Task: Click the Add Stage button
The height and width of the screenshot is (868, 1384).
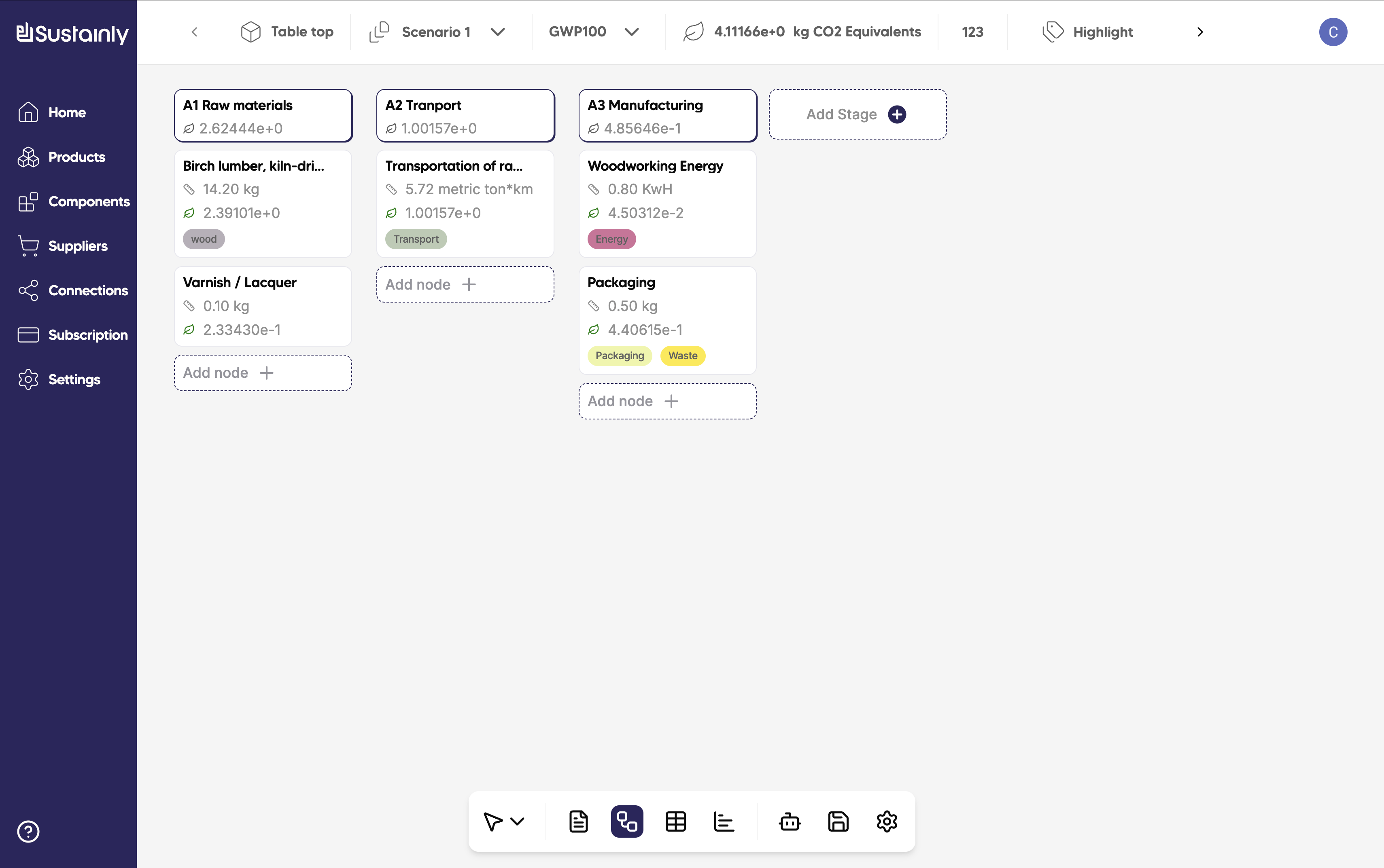Action: [857, 114]
